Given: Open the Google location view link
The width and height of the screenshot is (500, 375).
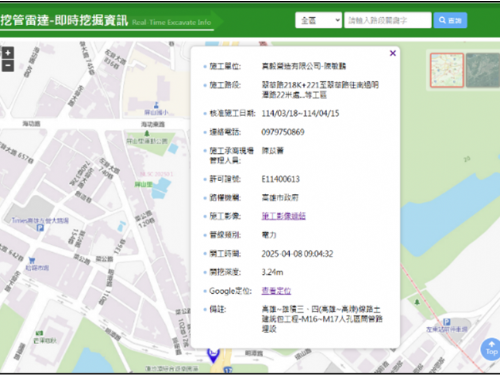Looking at the screenshot, I should (276, 291).
